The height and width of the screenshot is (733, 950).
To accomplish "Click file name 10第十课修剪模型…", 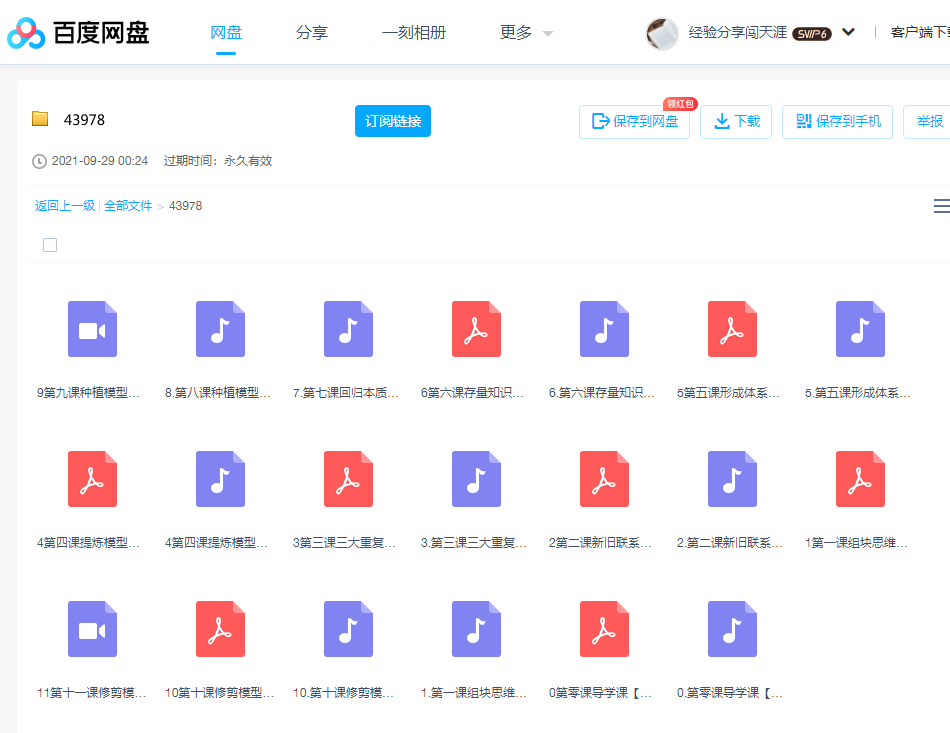I will click(x=219, y=692).
